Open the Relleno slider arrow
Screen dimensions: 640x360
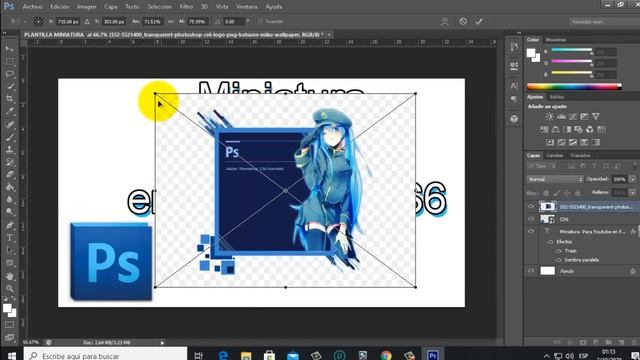633,192
